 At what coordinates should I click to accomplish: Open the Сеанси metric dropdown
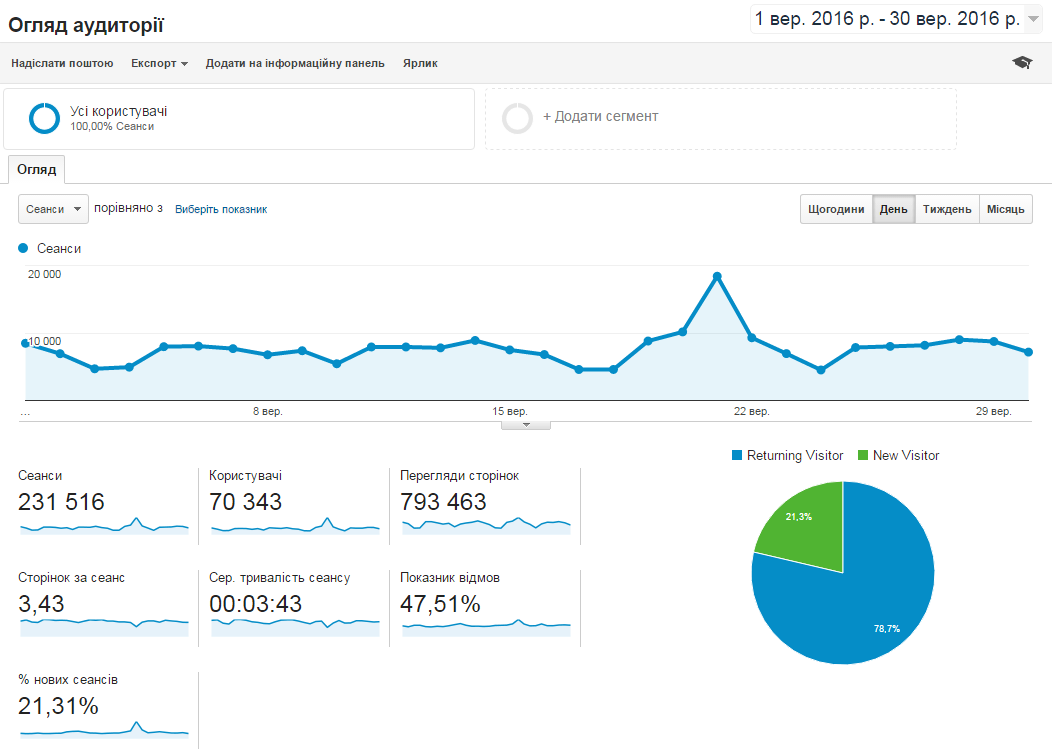(53, 209)
